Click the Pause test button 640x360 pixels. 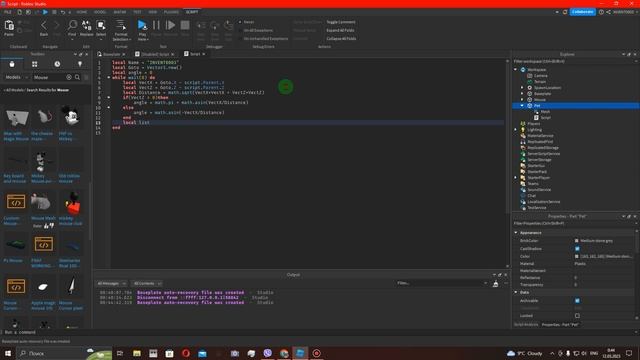tap(156, 25)
